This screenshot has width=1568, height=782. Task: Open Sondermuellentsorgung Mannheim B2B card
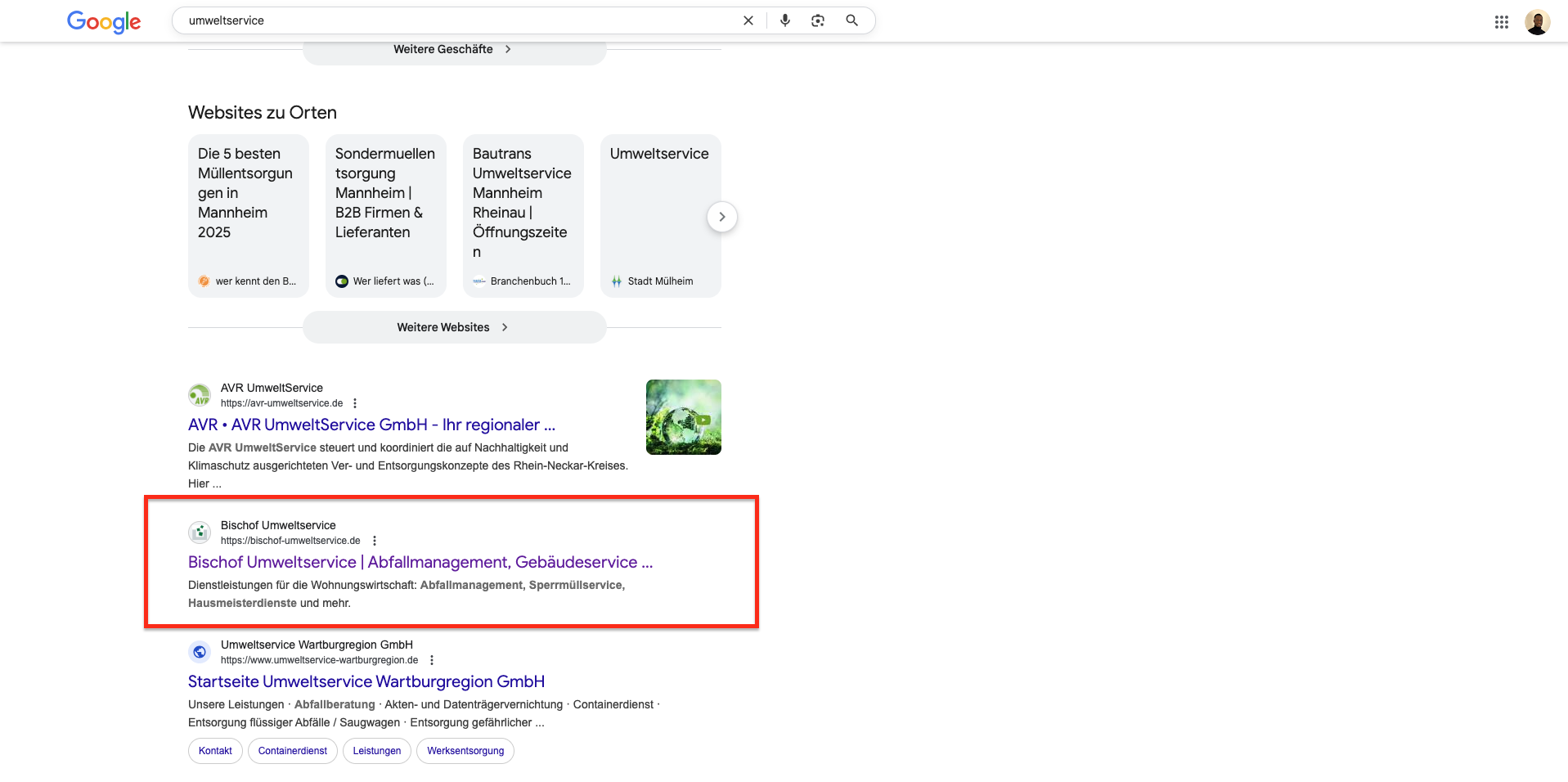pyautogui.click(x=386, y=216)
